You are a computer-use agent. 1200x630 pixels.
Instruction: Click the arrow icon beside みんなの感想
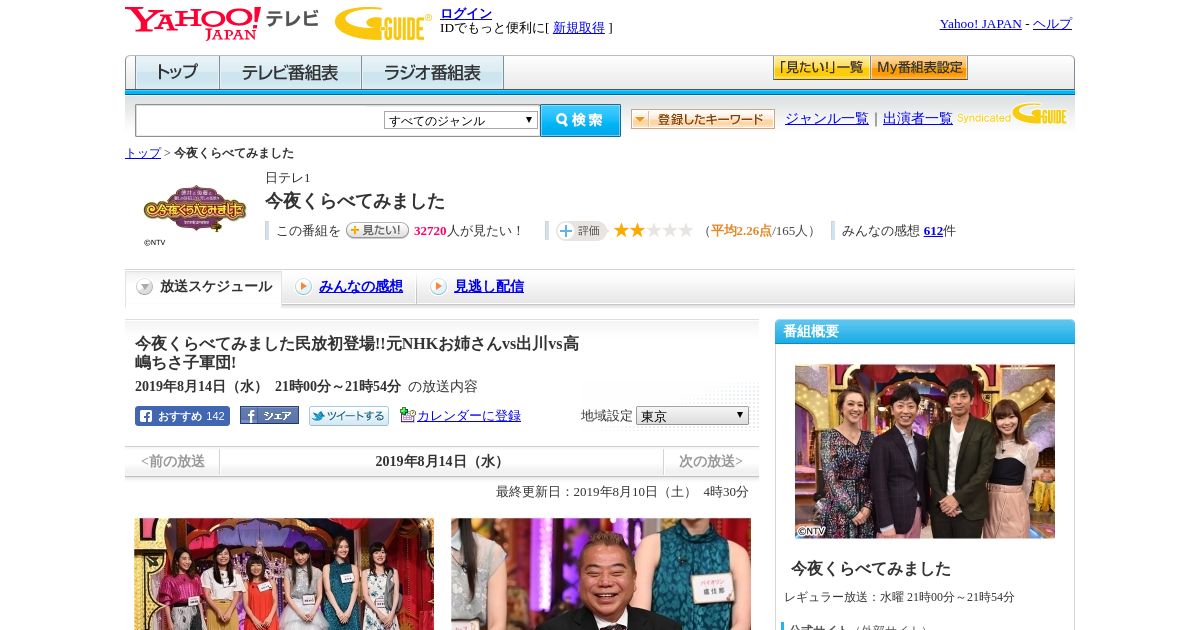point(303,287)
